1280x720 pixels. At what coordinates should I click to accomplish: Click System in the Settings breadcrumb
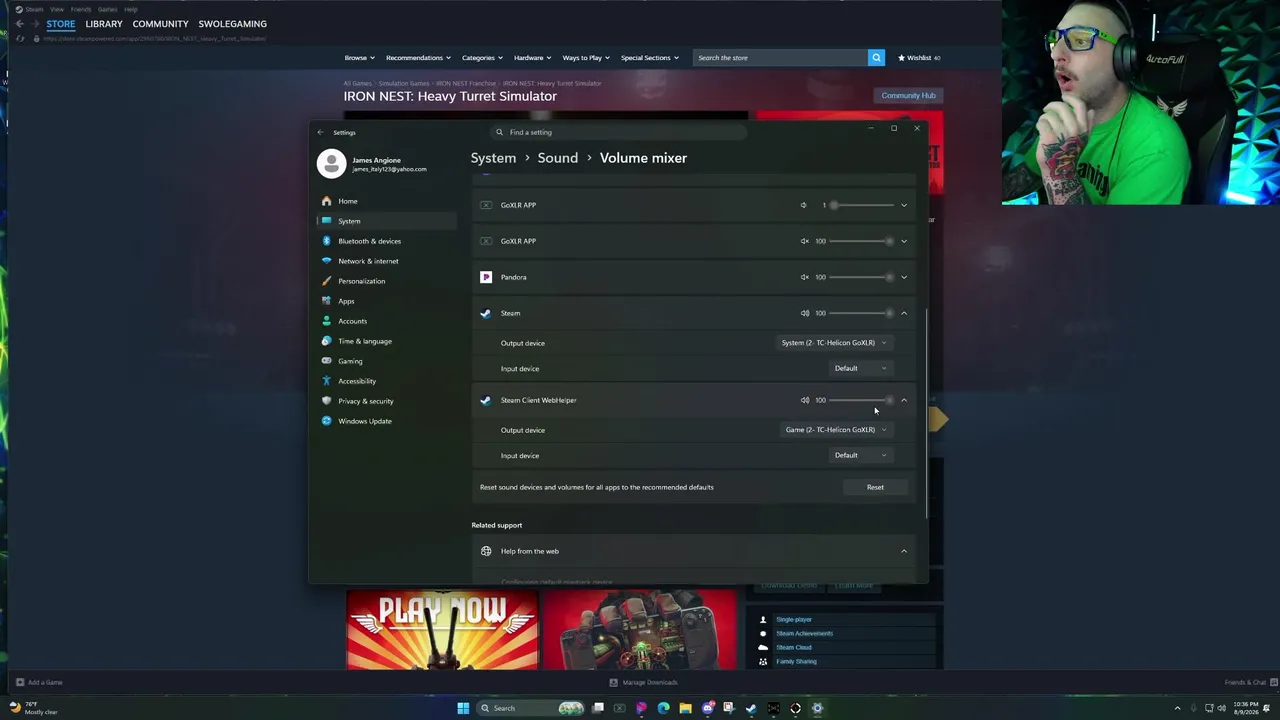coord(493,158)
